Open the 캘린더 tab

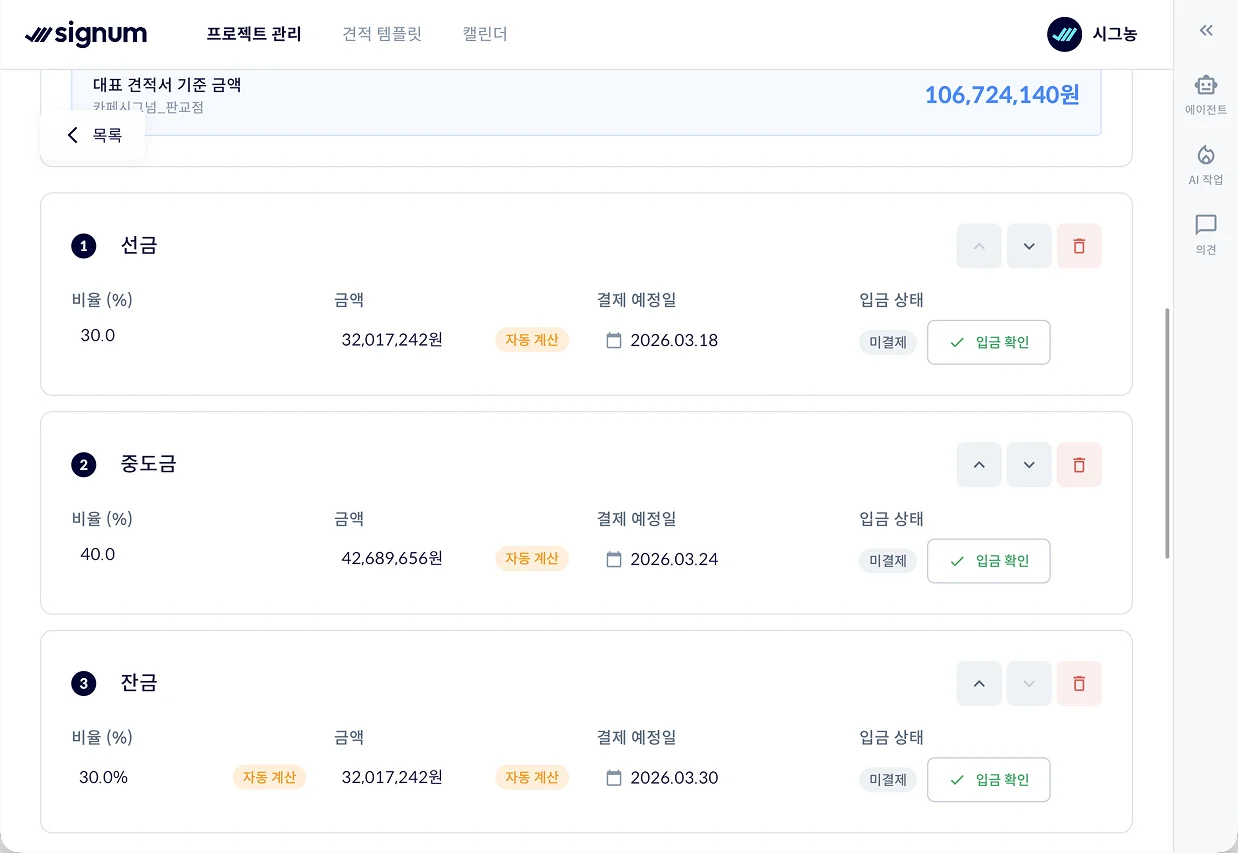[x=485, y=34]
